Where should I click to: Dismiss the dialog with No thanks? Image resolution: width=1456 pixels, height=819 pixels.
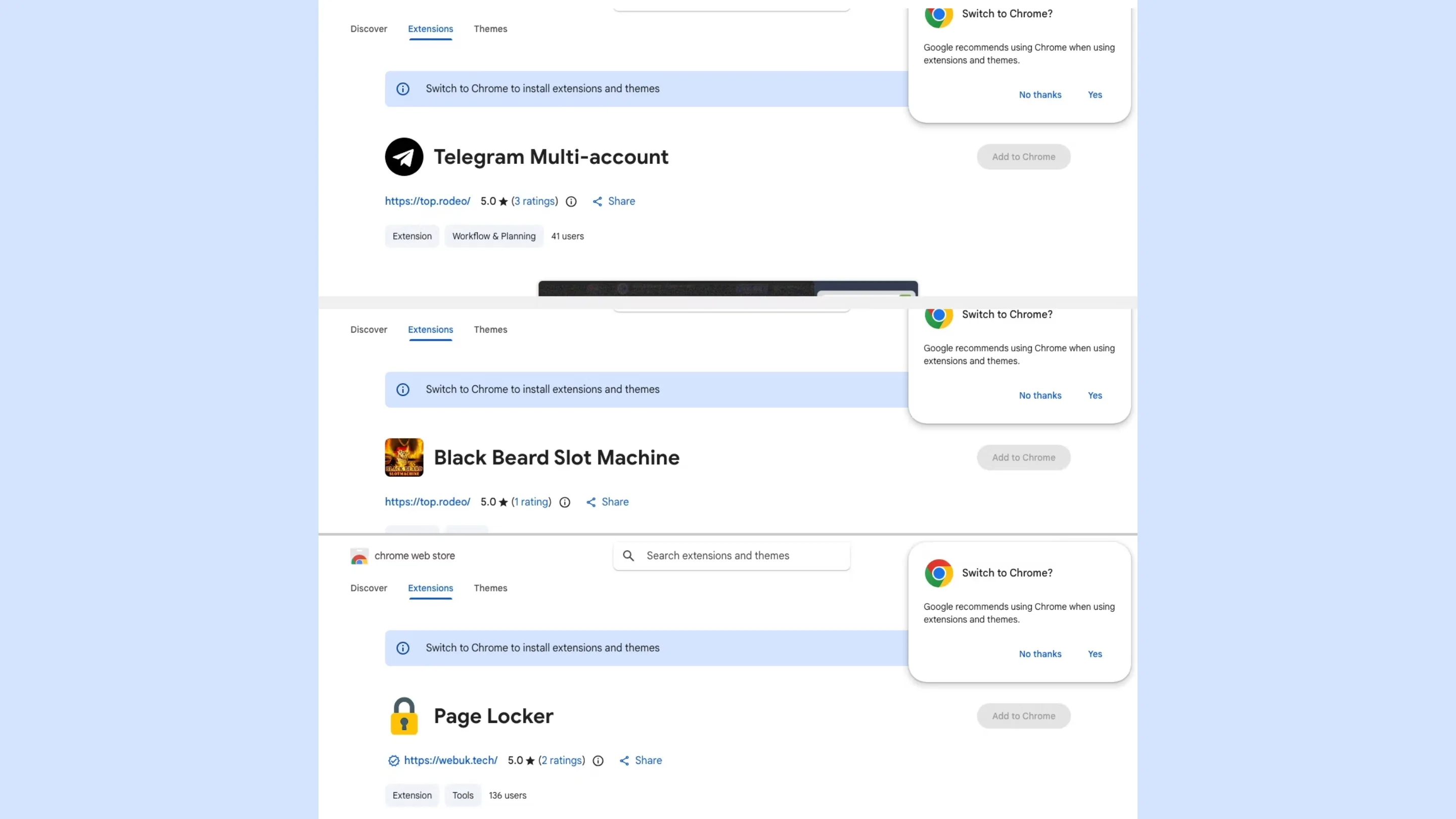coord(1040,654)
